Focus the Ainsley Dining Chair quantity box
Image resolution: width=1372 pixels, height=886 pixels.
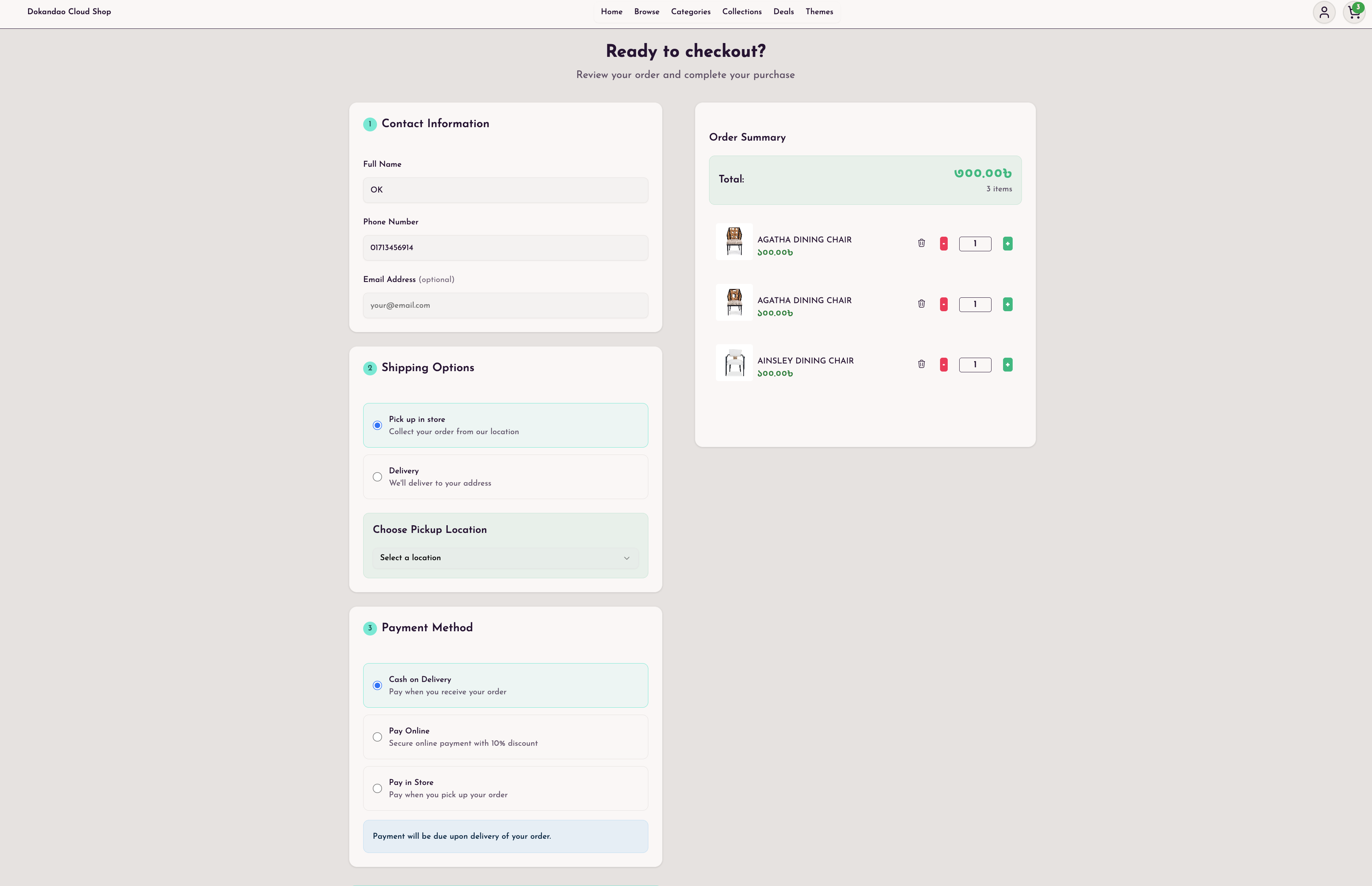pos(975,365)
